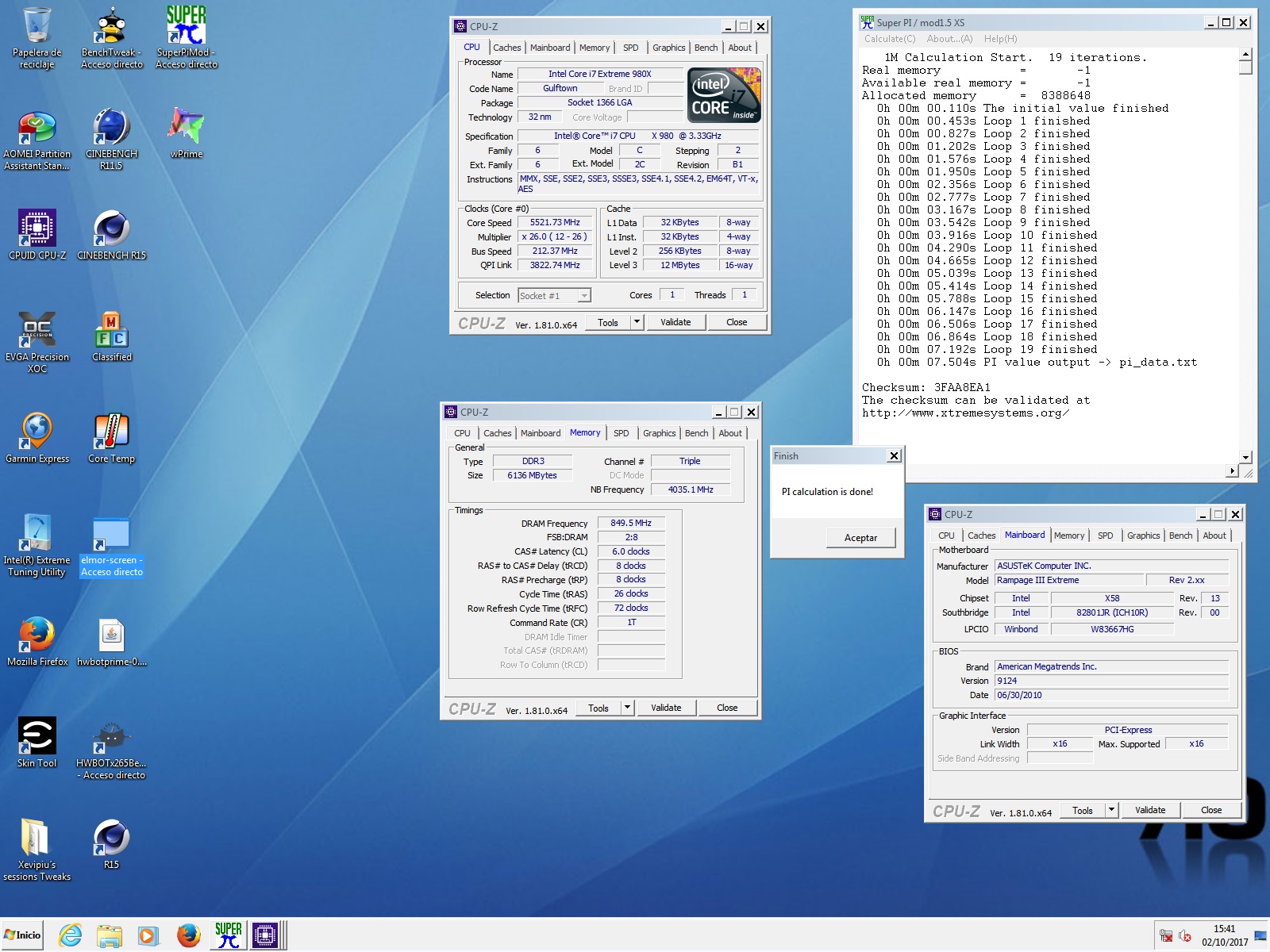Click Close button in Memory CPU-Z window

727,708
